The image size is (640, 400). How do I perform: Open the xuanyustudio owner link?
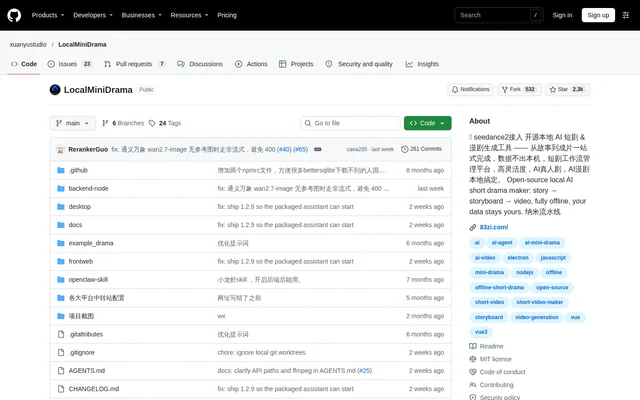28,44
